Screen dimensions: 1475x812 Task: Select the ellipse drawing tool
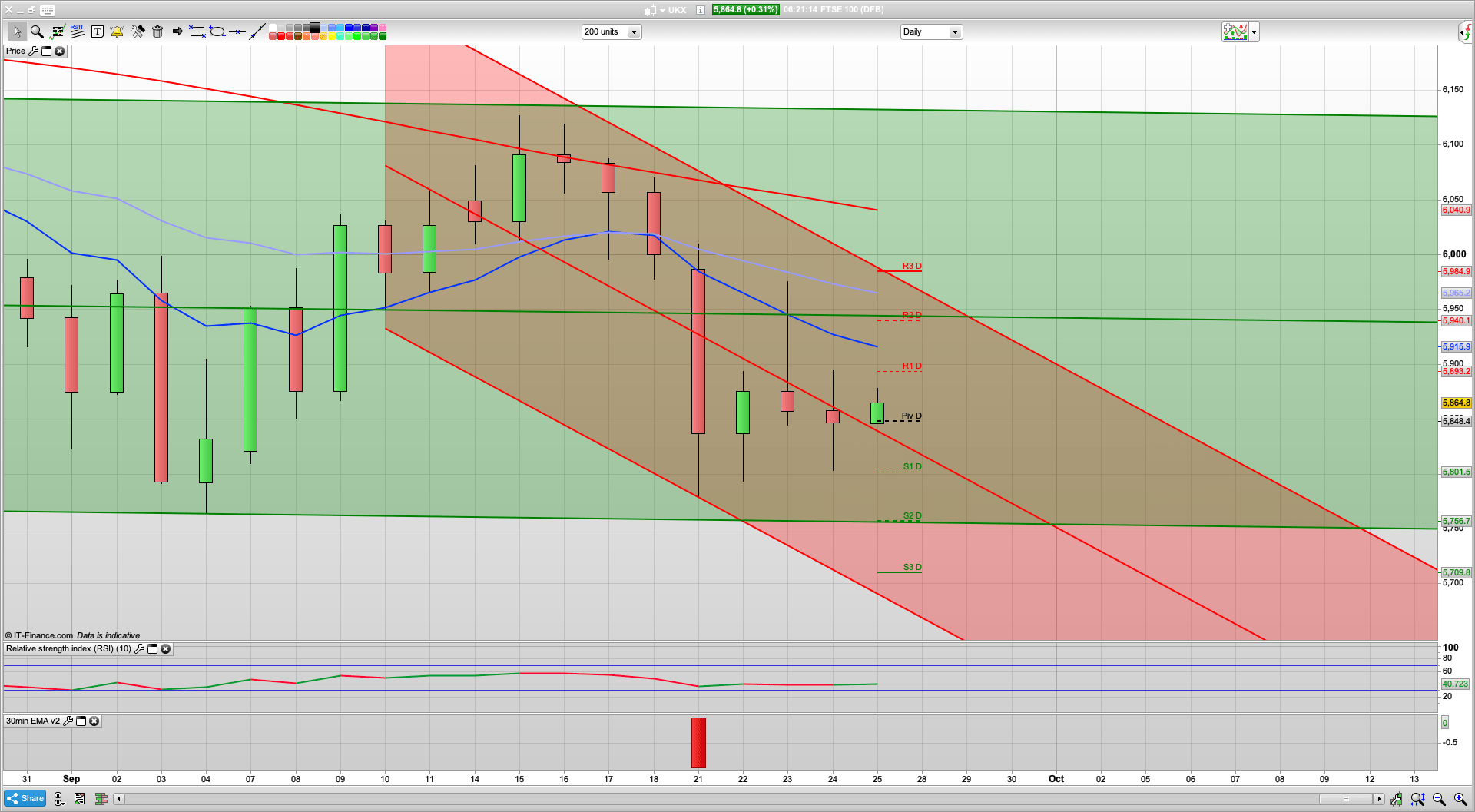(x=217, y=31)
